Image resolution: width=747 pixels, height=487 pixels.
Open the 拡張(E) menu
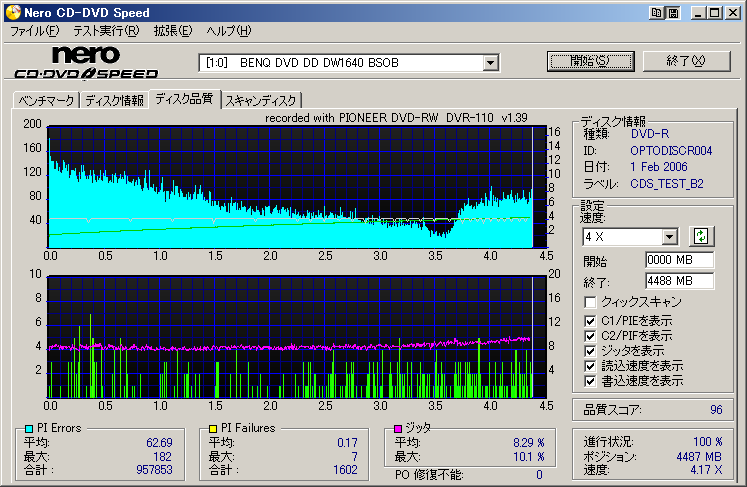coord(172,31)
